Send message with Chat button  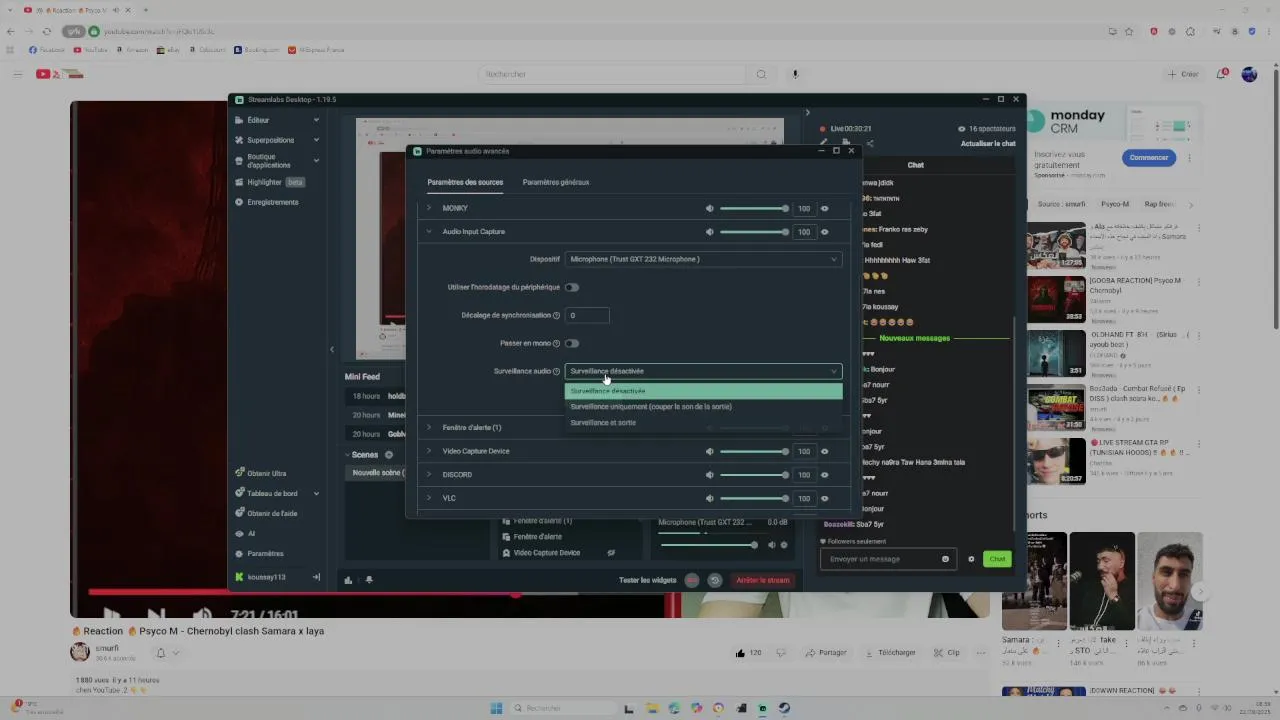pos(997,559)
